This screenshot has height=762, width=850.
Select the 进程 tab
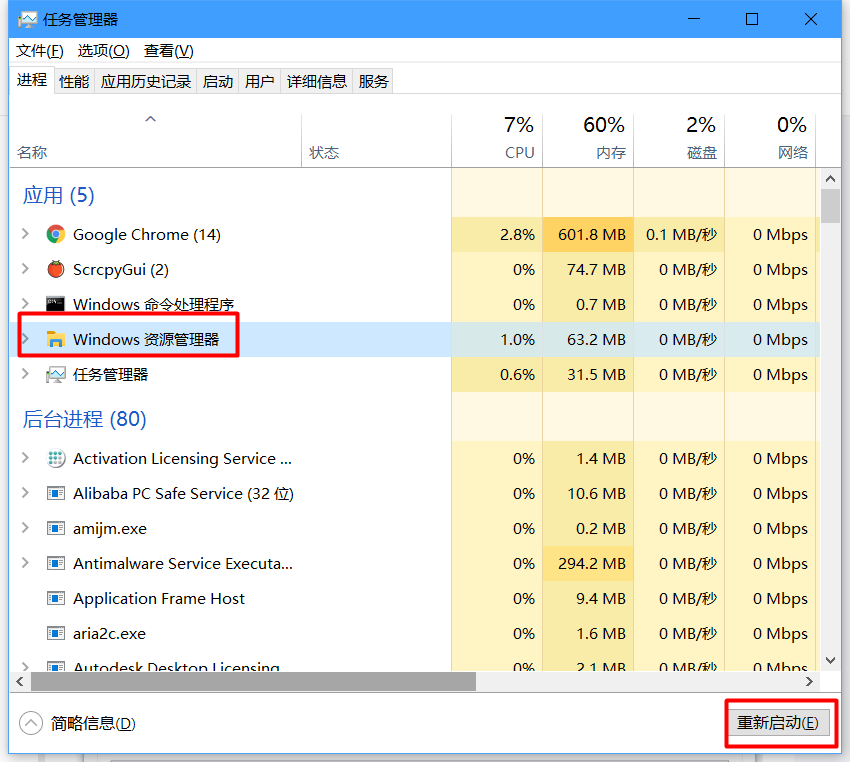coord(32,80)
